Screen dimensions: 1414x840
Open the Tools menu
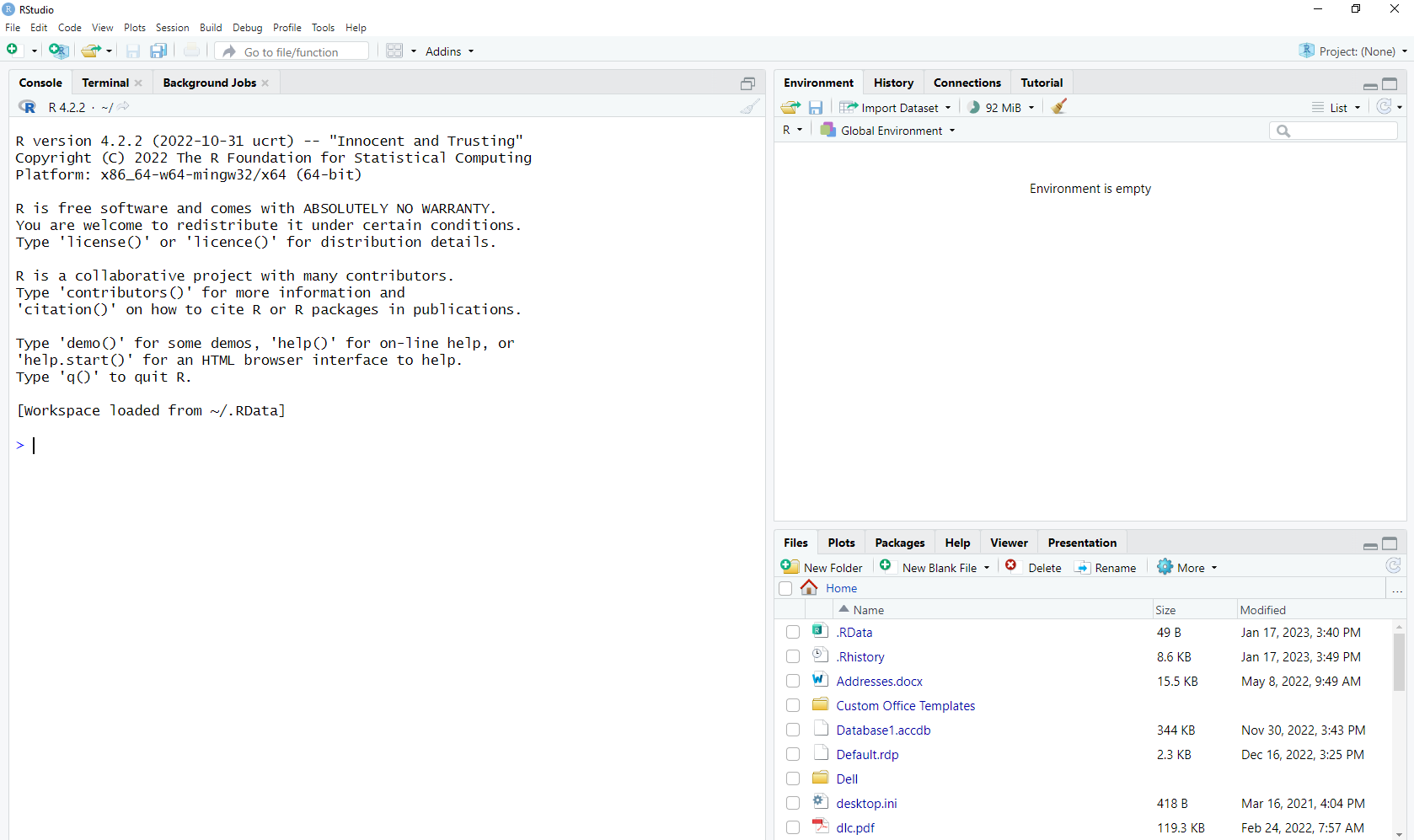tap(323, 28)
